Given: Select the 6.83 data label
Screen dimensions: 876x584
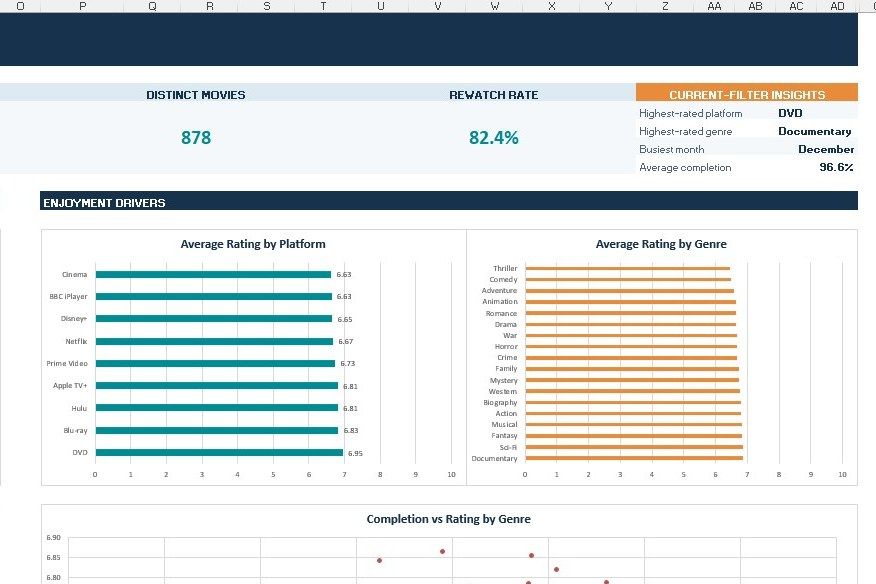Looking at the screenshot, I should pos(351,430).
